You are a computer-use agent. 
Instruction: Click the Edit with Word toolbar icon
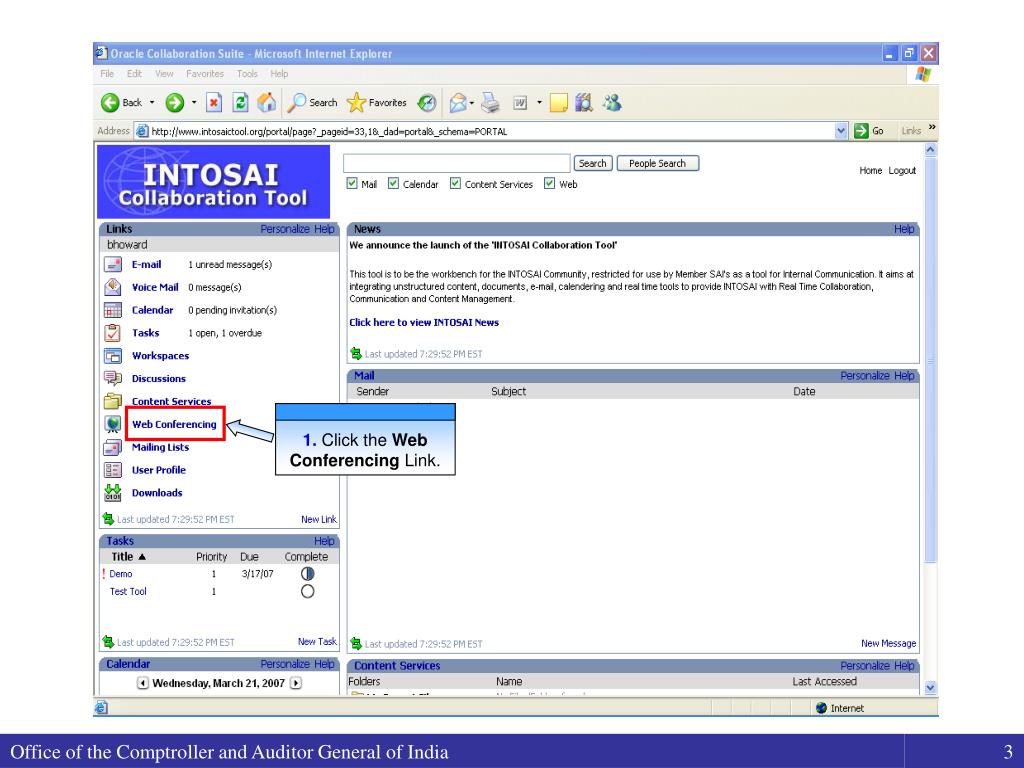[x=520, y=103]
